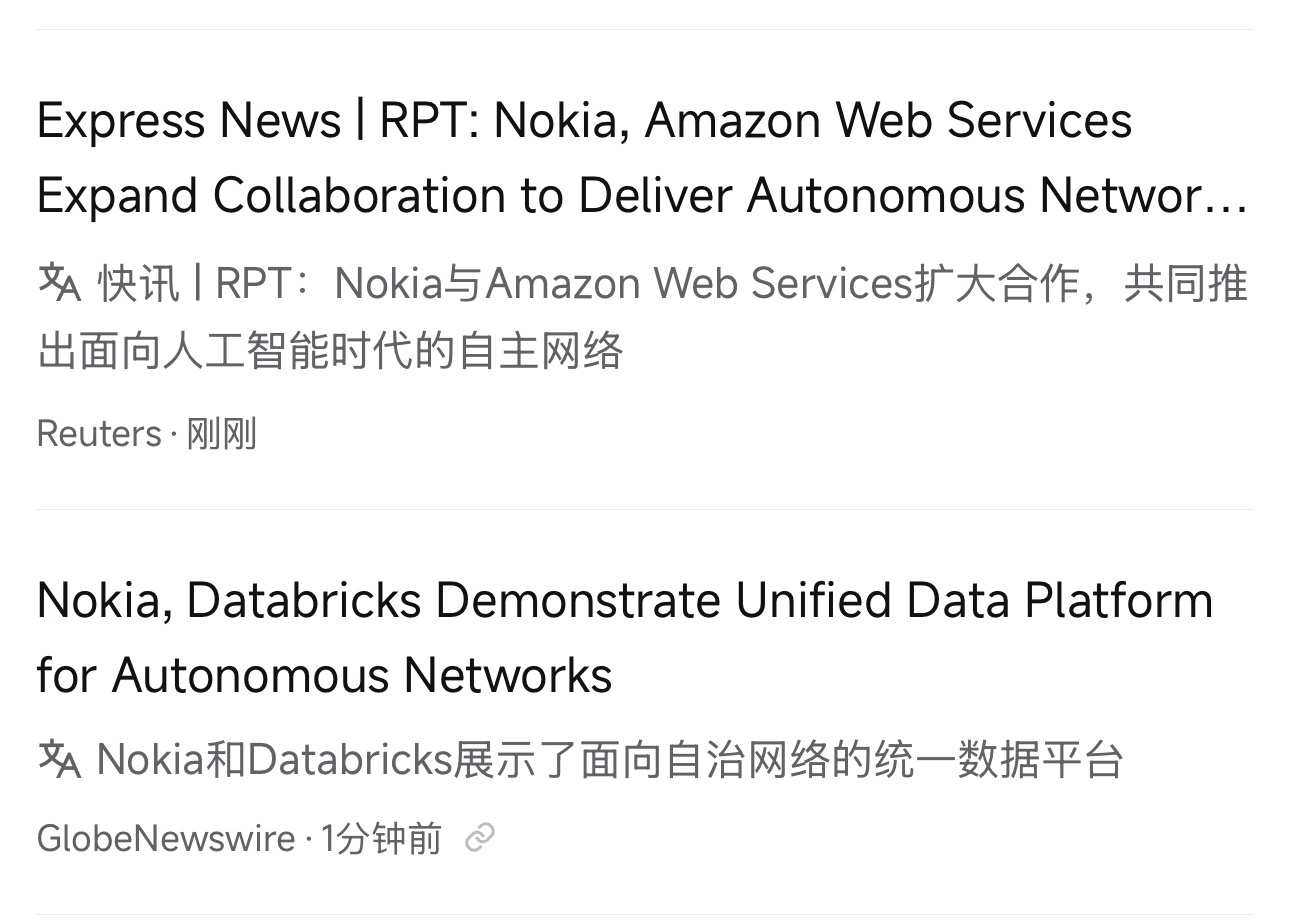Open the Nokia, Databricks Demonstrate headline

(x=625, y=637)
